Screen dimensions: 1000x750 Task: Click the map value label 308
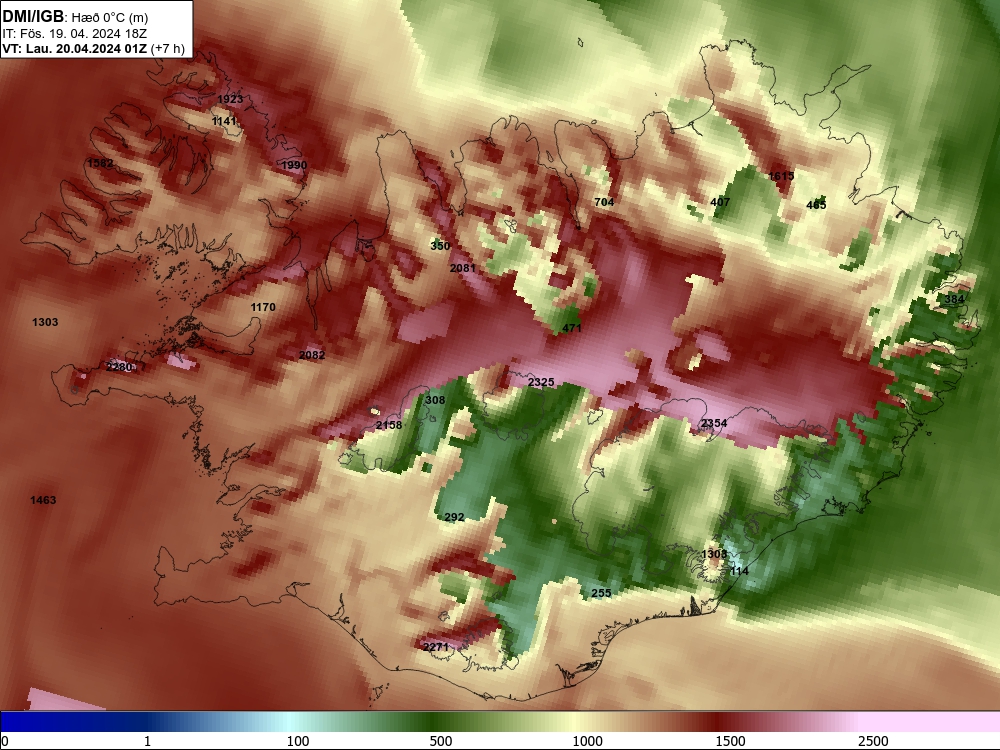(435, 401)
